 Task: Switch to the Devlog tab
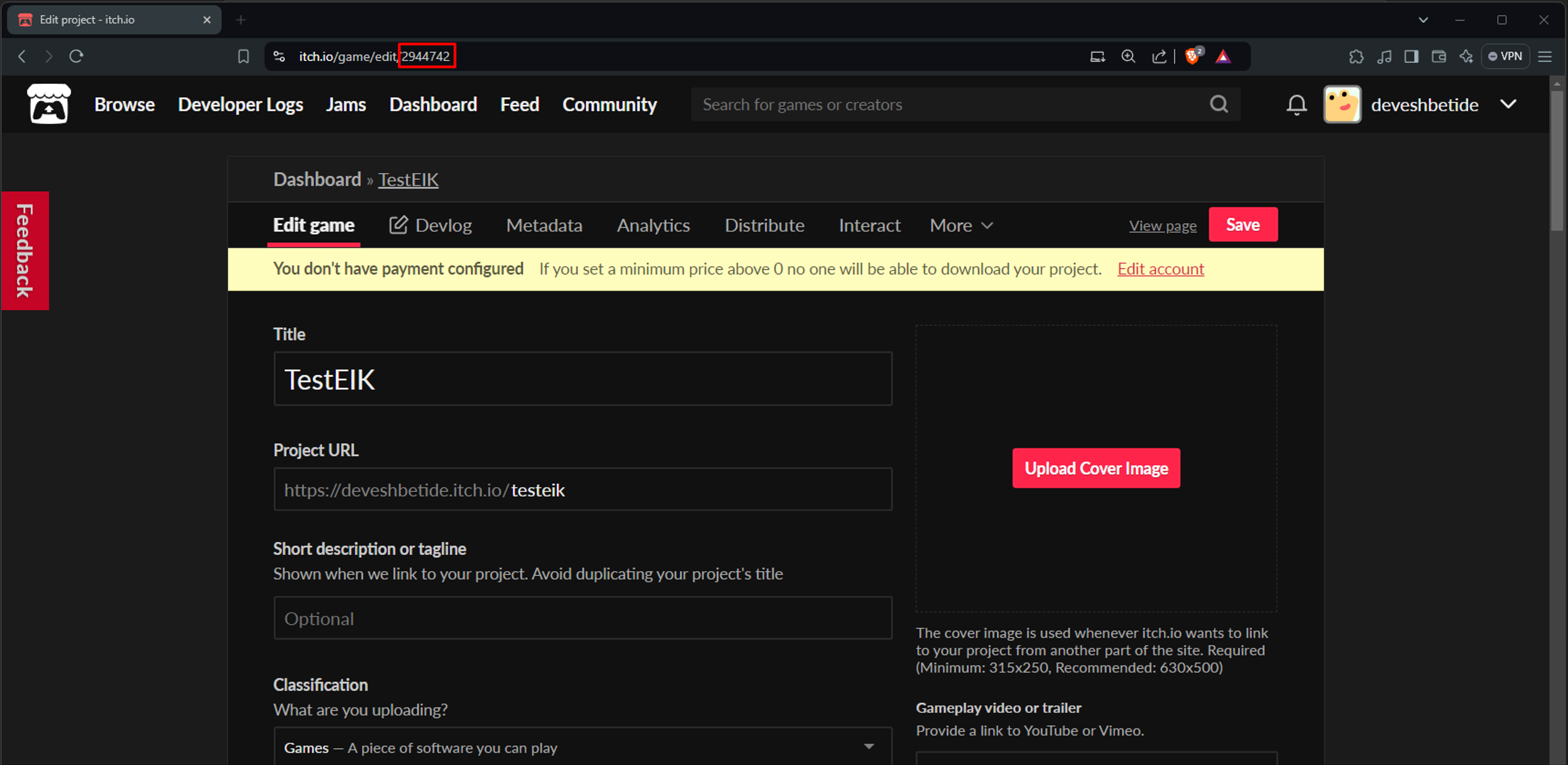(430, 225)
